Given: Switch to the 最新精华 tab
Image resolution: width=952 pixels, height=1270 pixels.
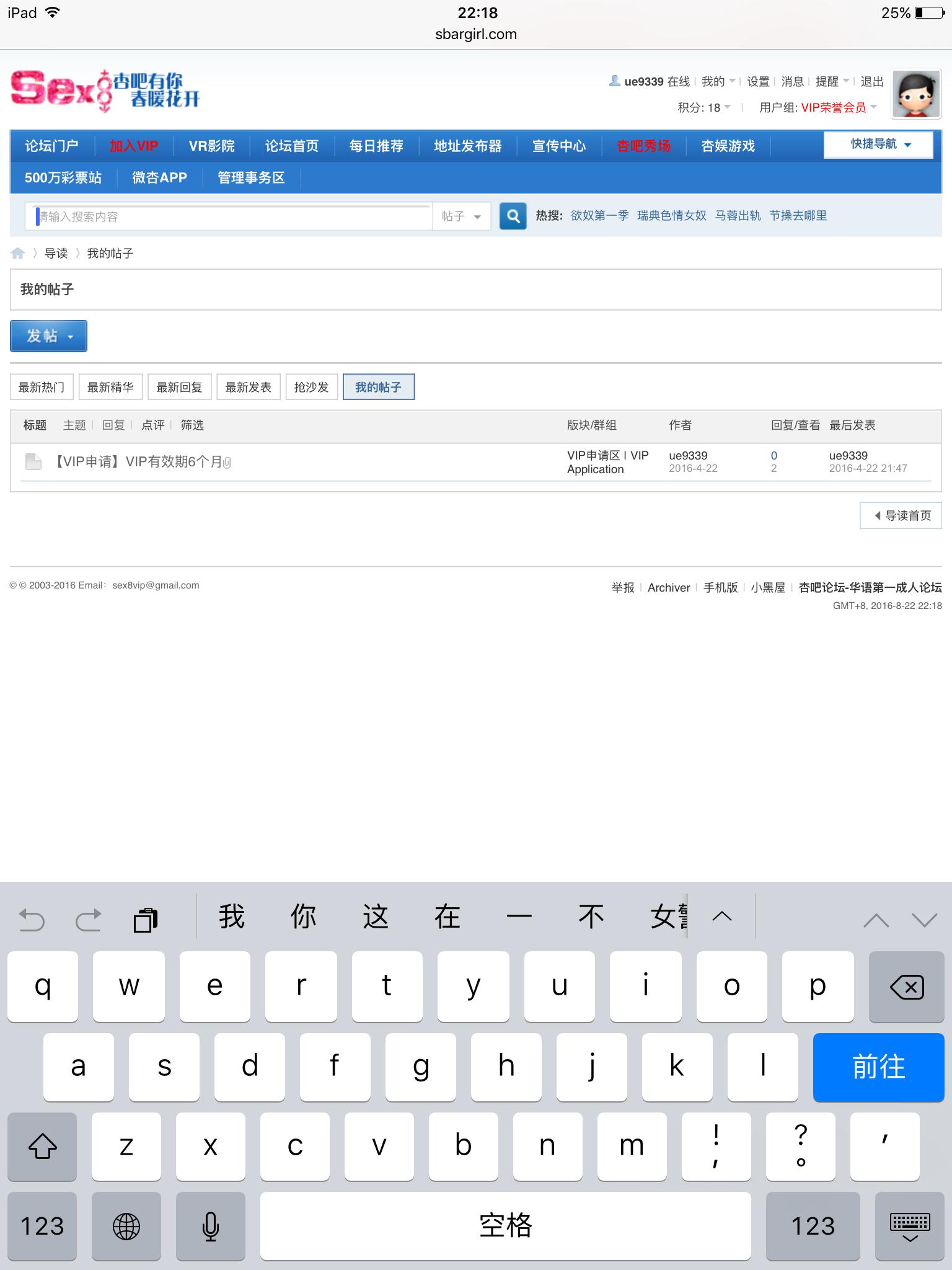Looking at the screenshot, I should coord(110,387).
